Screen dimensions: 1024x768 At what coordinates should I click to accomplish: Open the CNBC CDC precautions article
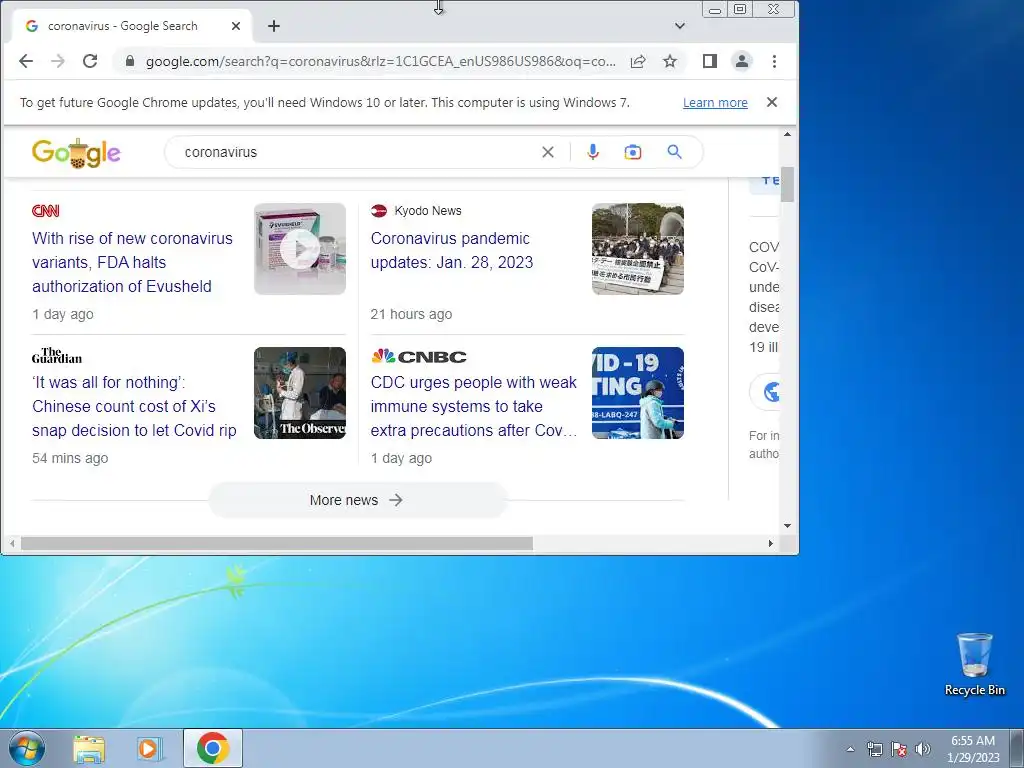pyautogui.click(x=474, y=406)
